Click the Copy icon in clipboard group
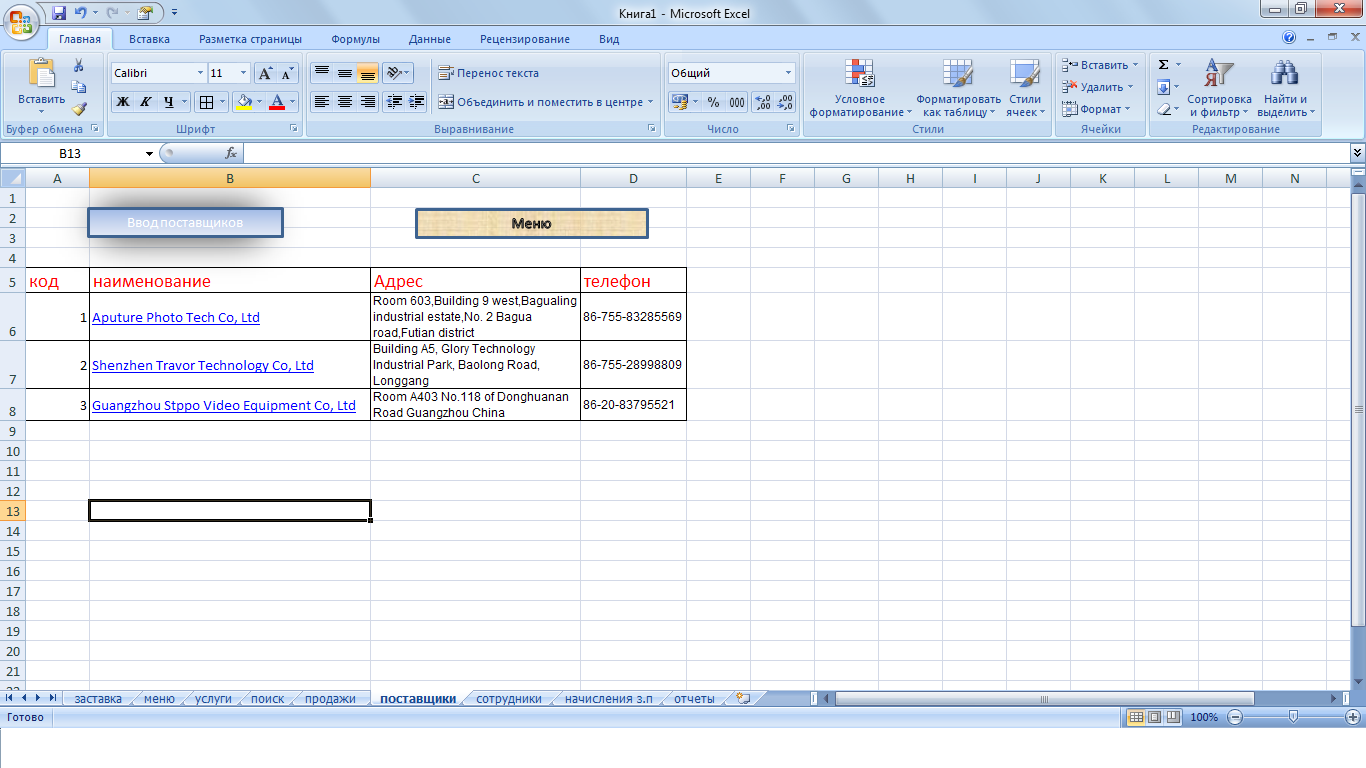Screen dimensions: 1366x768 (x=79, y=87)
